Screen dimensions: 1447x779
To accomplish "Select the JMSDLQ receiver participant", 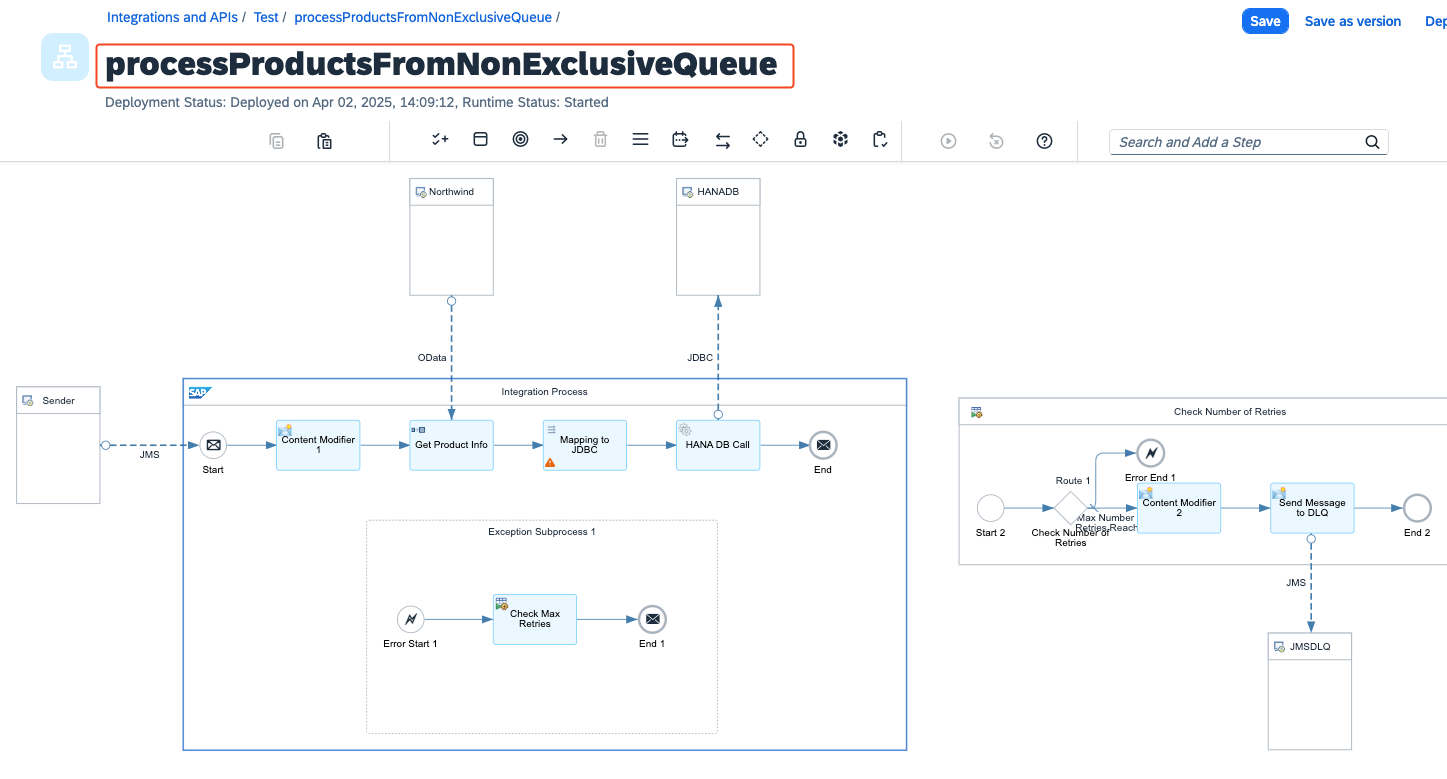I will pyautogui.click(x=1310, y=691).
